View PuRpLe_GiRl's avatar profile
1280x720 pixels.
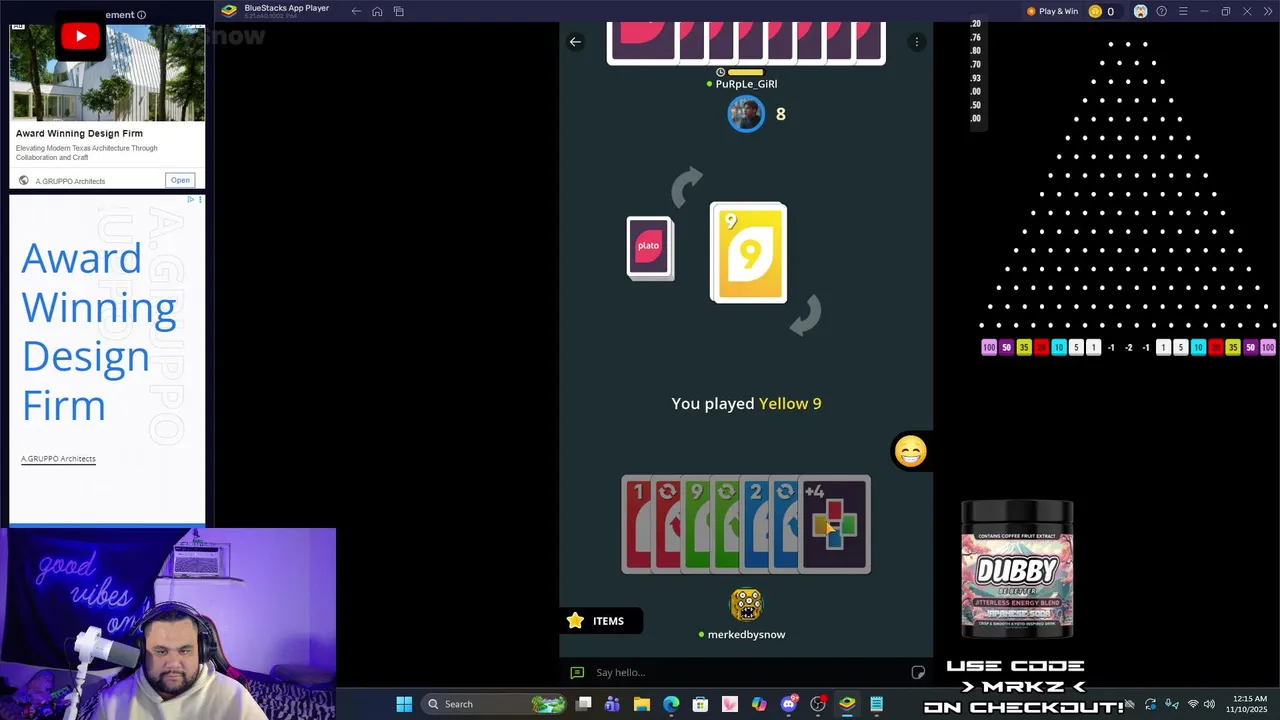746,114
